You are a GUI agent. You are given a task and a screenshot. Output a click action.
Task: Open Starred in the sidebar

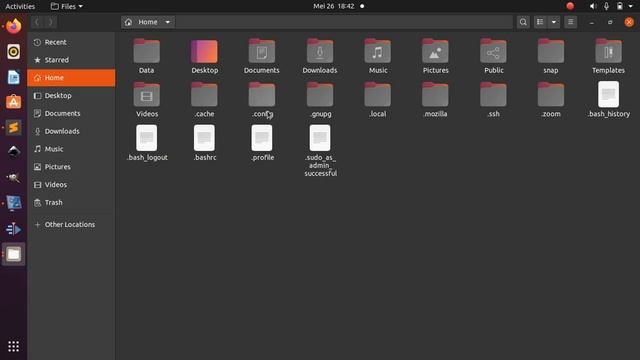point(71,60)
